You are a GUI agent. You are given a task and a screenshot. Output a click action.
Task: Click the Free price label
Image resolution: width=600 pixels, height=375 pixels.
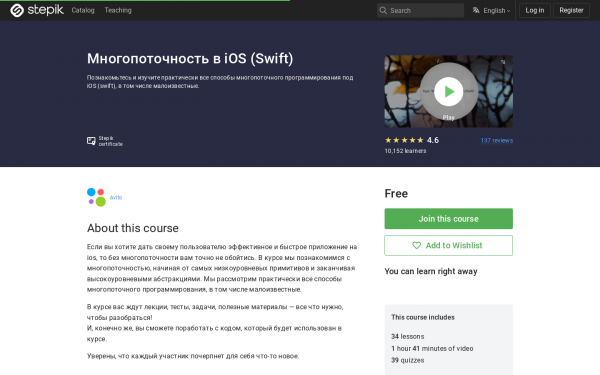click(396, 194)
